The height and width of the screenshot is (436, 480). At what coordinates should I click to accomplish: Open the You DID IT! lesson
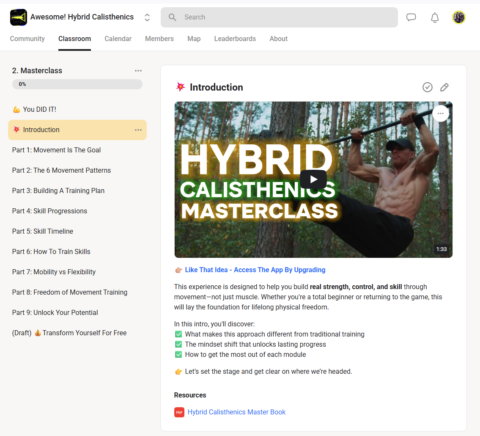tap(77, 109)
